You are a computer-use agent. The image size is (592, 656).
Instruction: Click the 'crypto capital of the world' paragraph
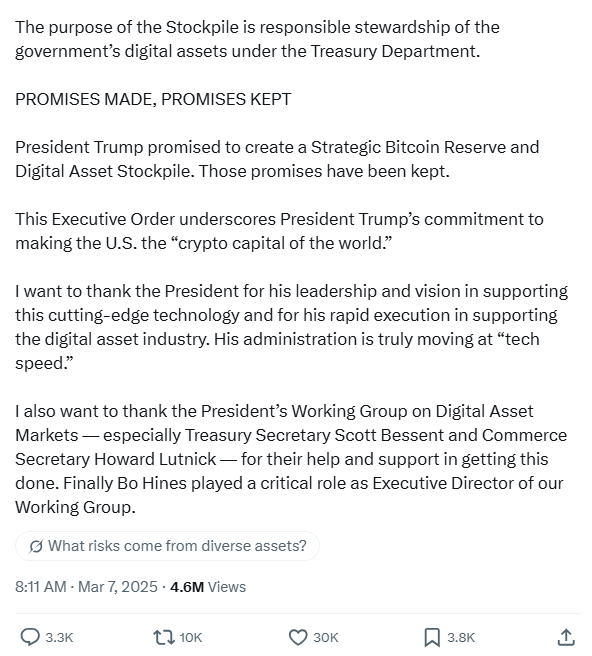279,231
